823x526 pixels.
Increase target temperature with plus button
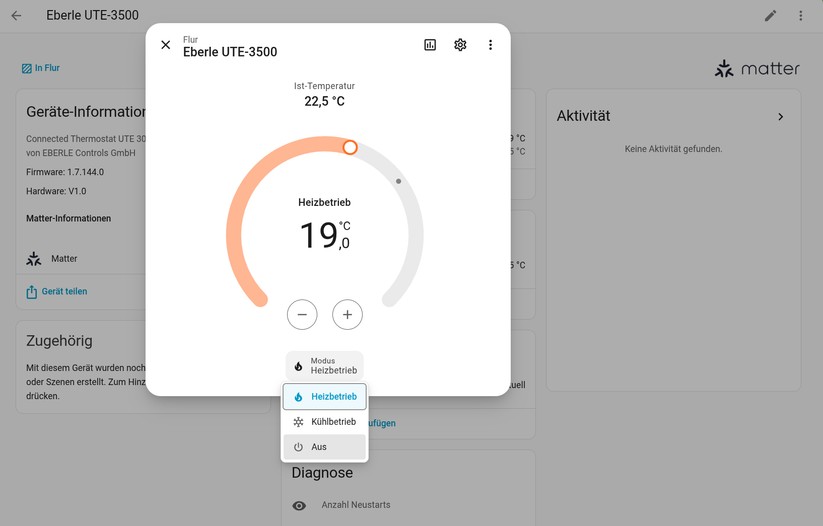(347, 314)
